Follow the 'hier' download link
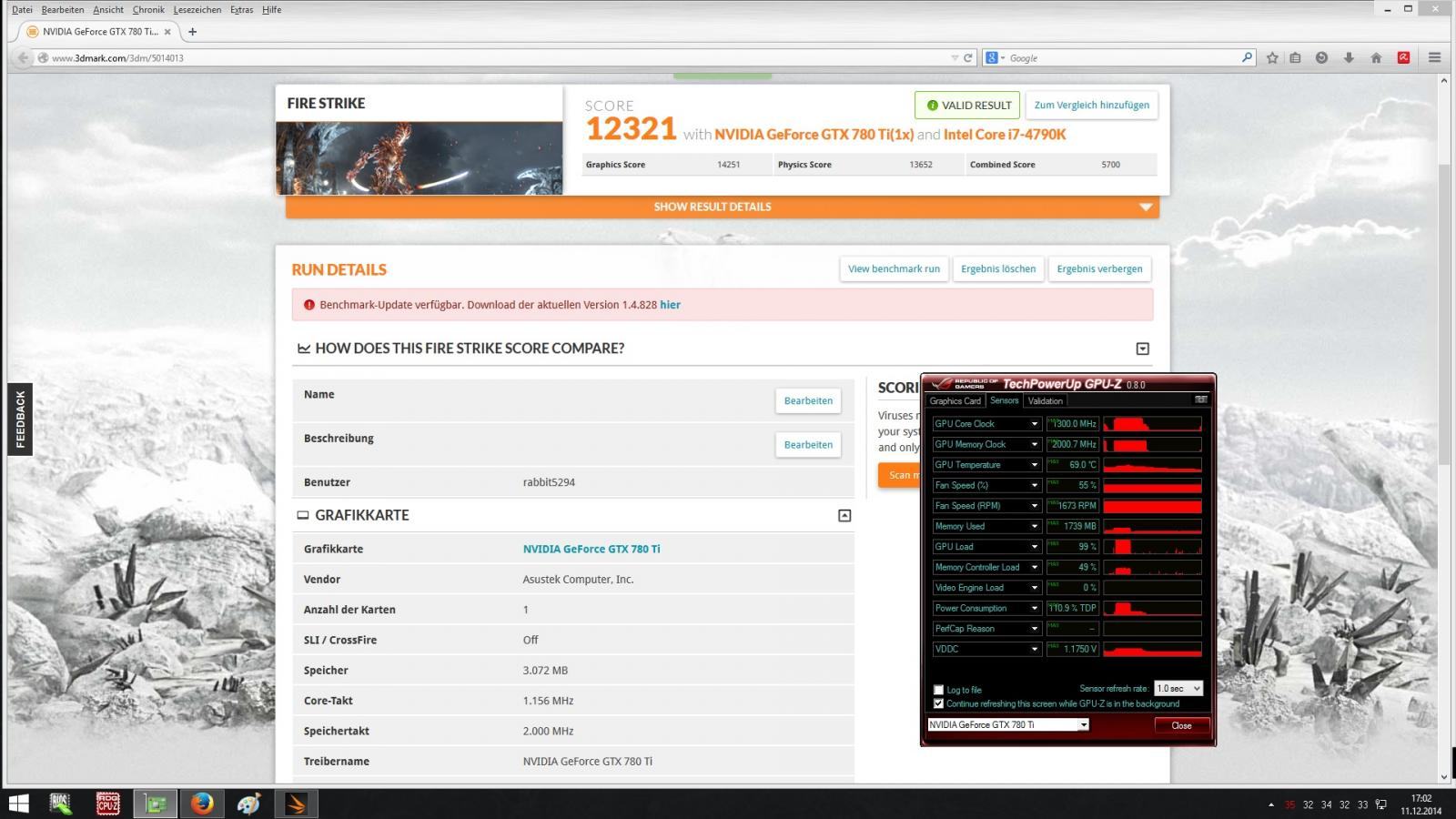This screenshot has height=819, width=1456. tap(670, 305)
